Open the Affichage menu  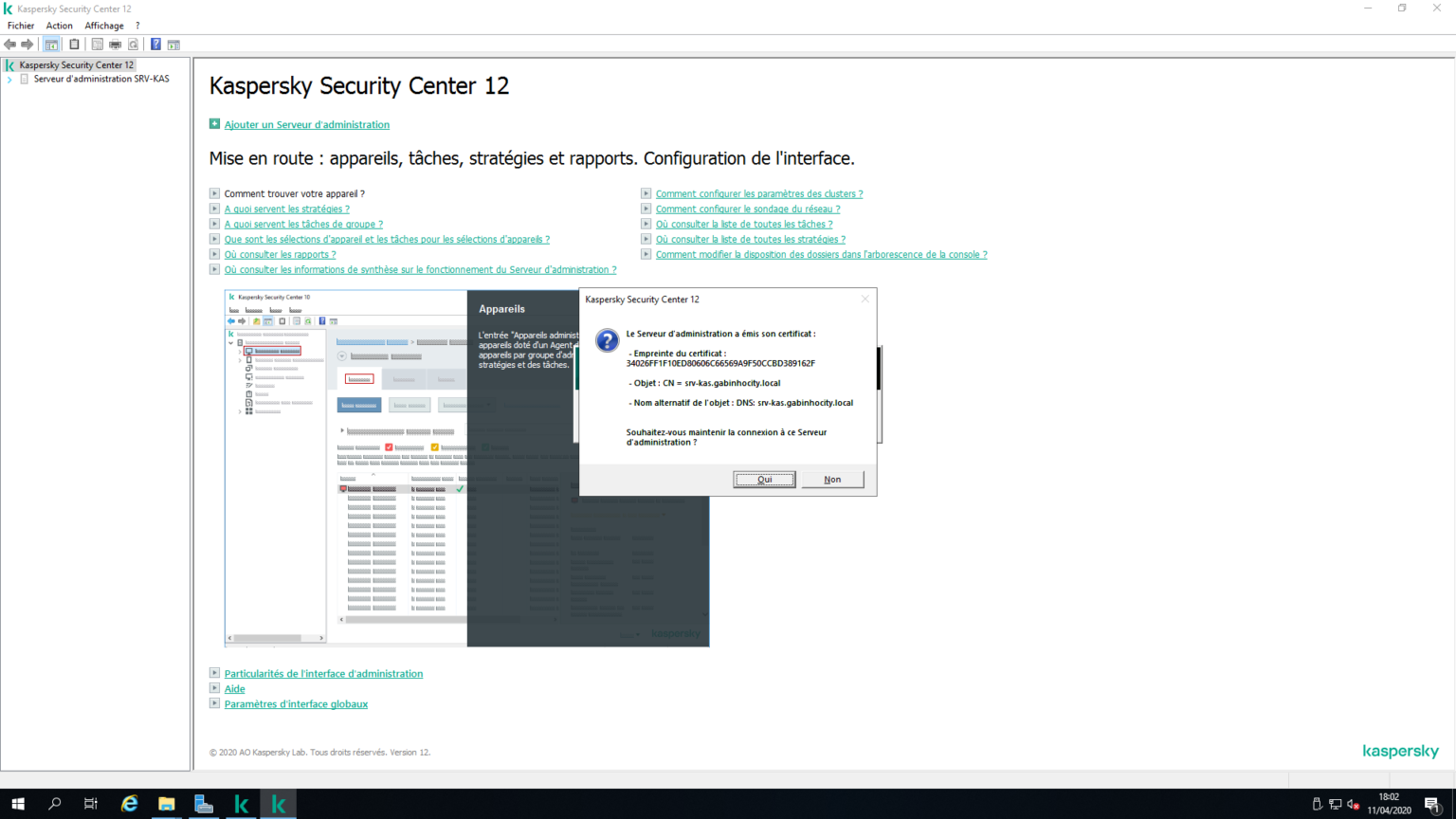tap(103, 26)
